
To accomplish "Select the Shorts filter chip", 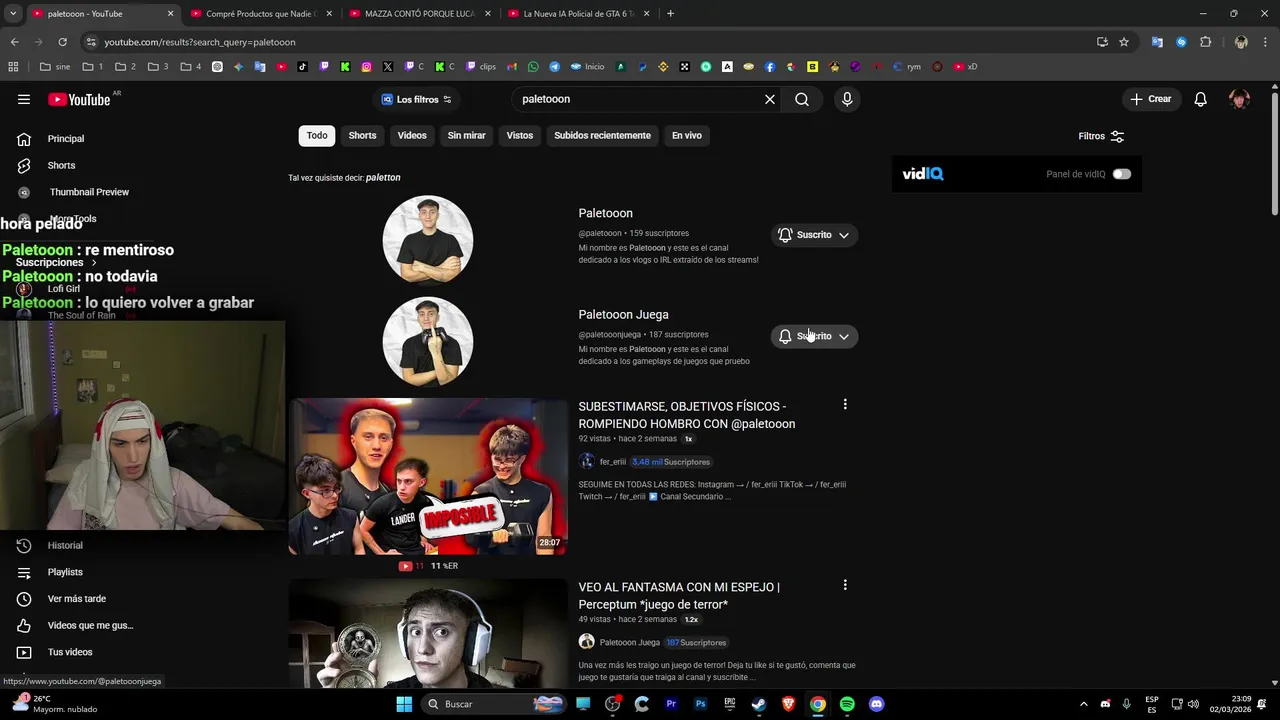I will [362, 136].
